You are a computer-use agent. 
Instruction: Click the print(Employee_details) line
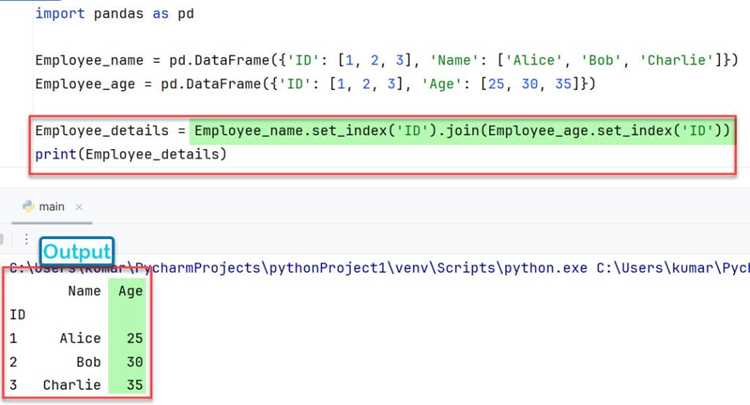point(131,154)
